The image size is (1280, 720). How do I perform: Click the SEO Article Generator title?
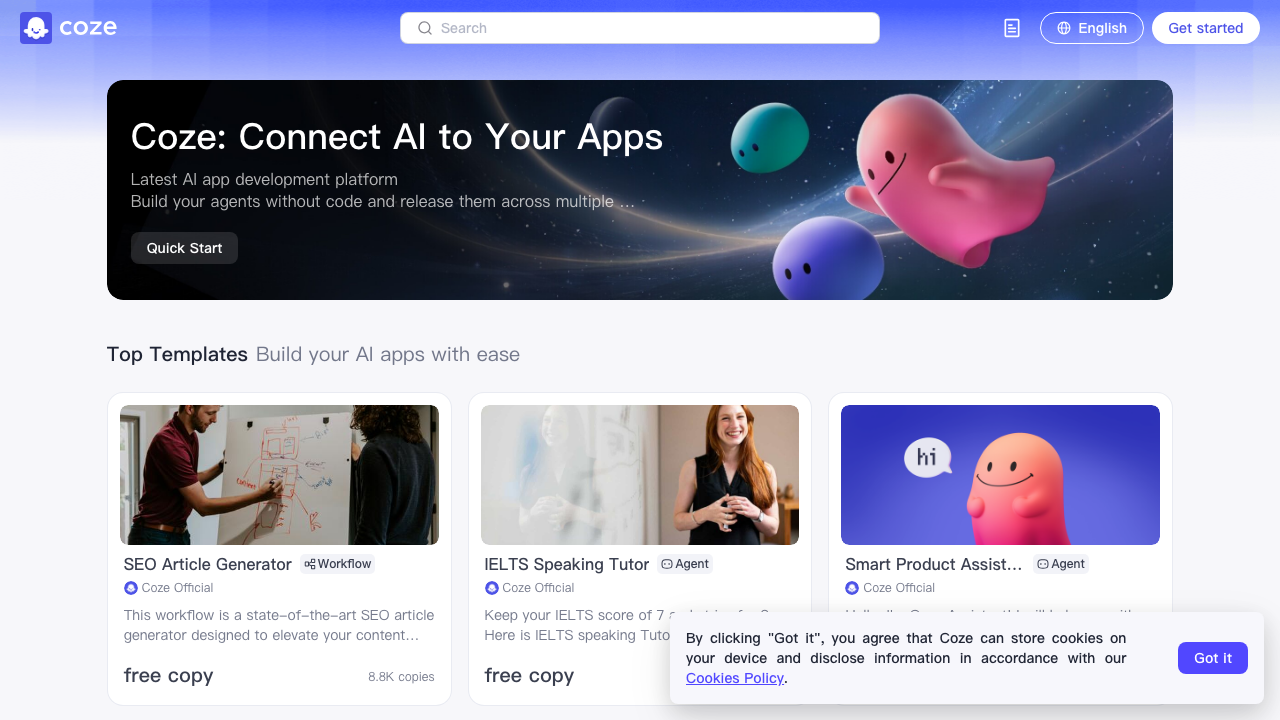click(x=208, y=564)
